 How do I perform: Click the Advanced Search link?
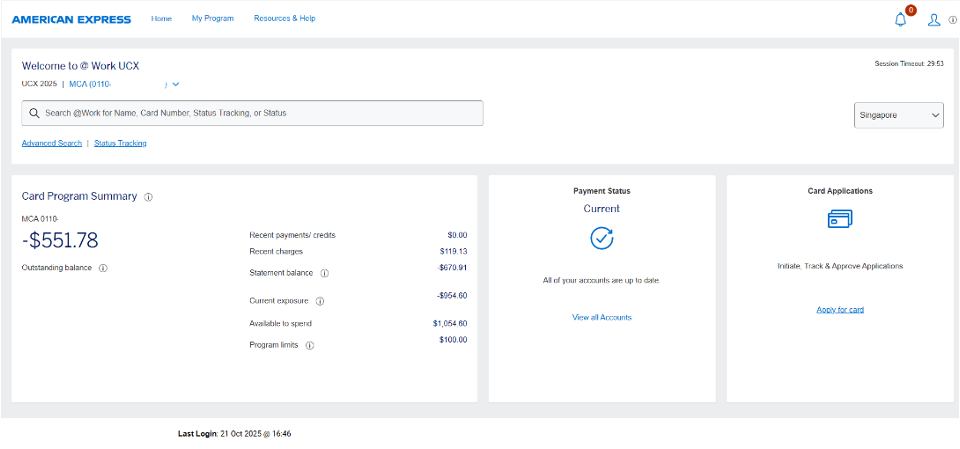pyautogui.click(x=52, y=143)
